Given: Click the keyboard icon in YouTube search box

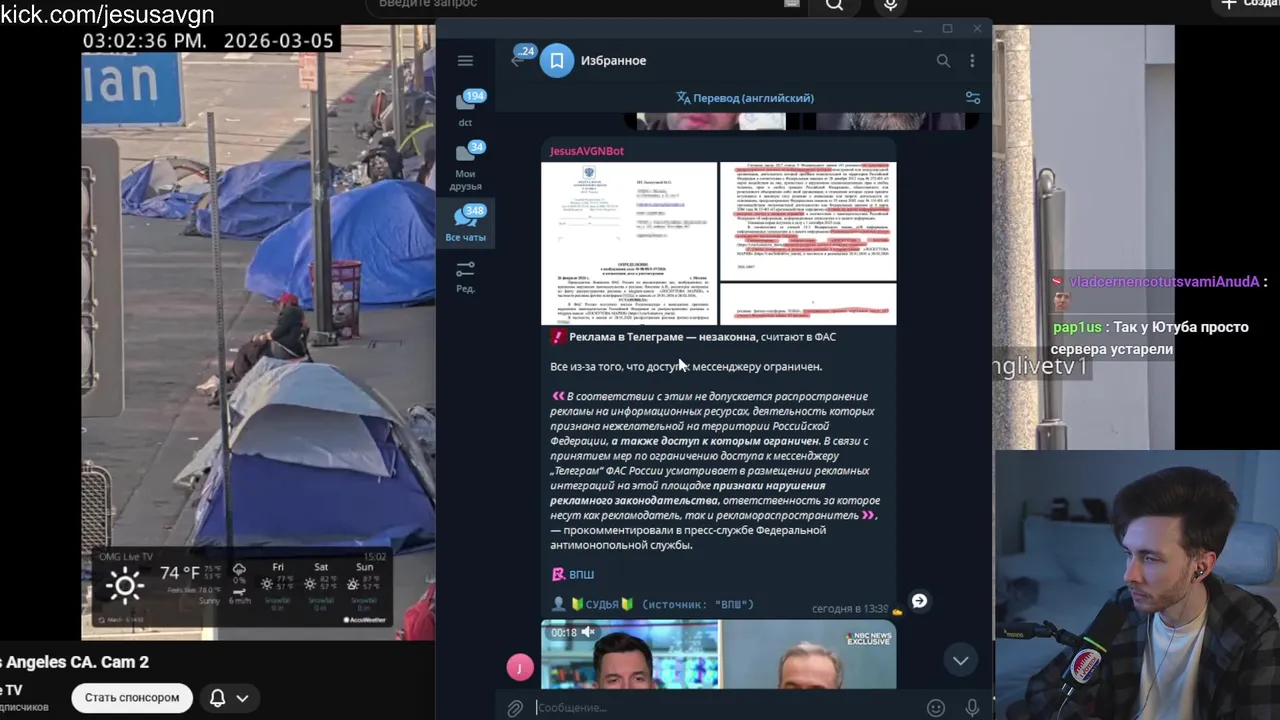Looking at the screenshot, I should [x=792, y=4].
